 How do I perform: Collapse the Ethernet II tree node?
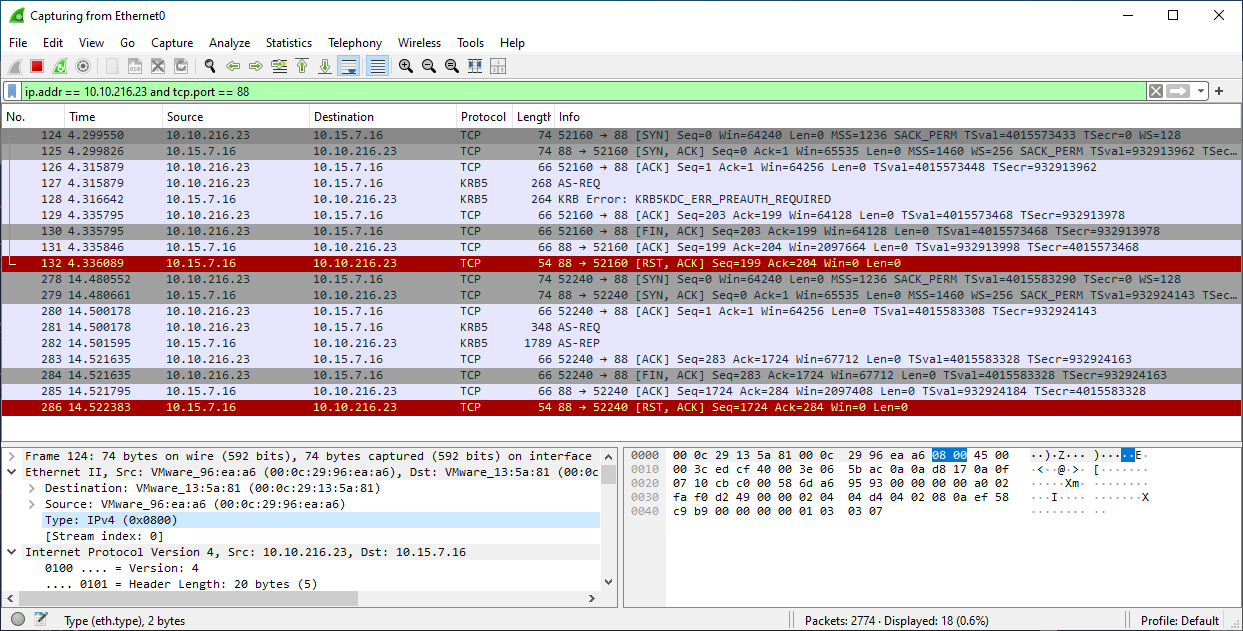click(x=12, y=472)
